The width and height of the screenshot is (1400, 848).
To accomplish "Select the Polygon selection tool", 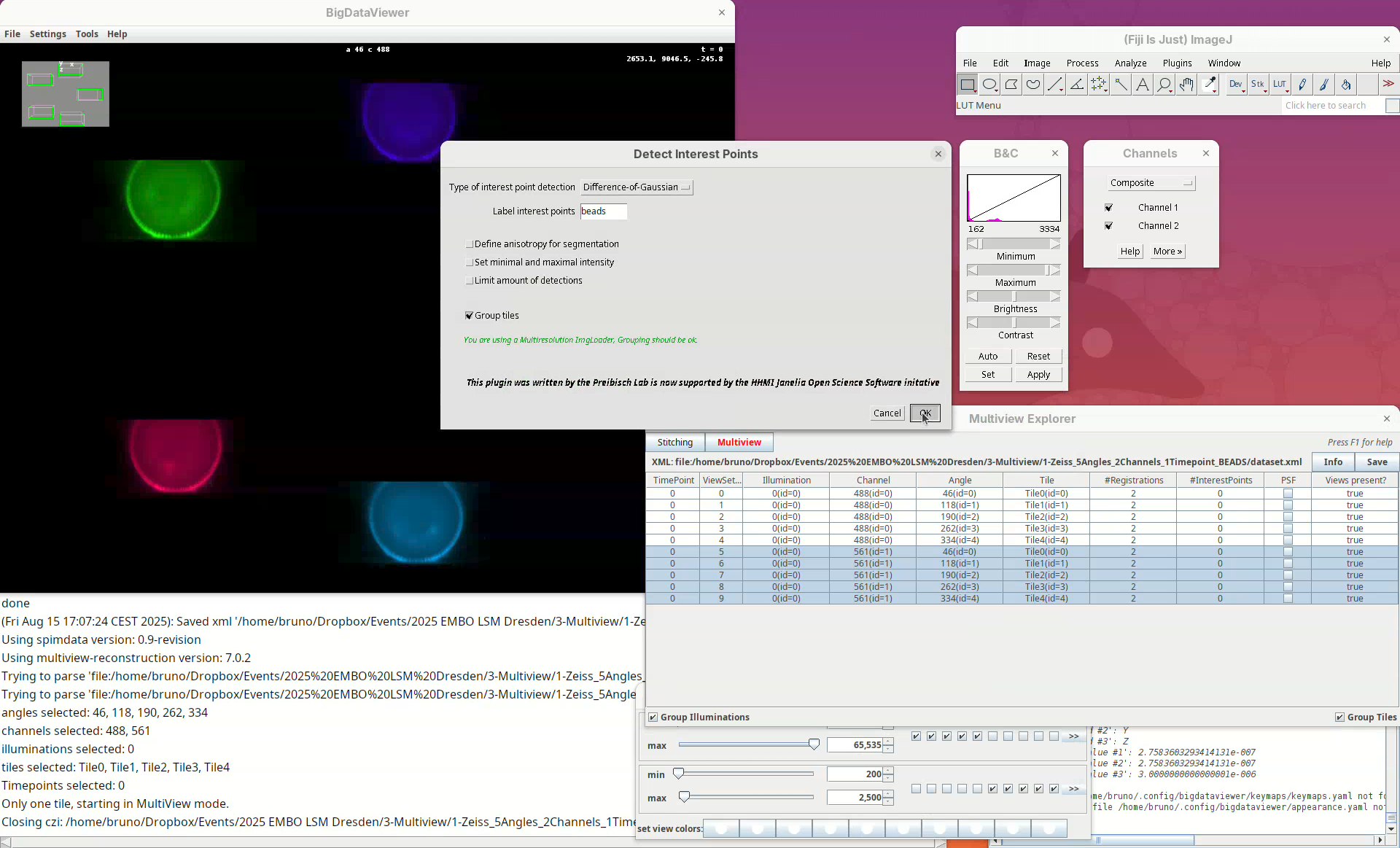I will click(x=1011, y=85).
